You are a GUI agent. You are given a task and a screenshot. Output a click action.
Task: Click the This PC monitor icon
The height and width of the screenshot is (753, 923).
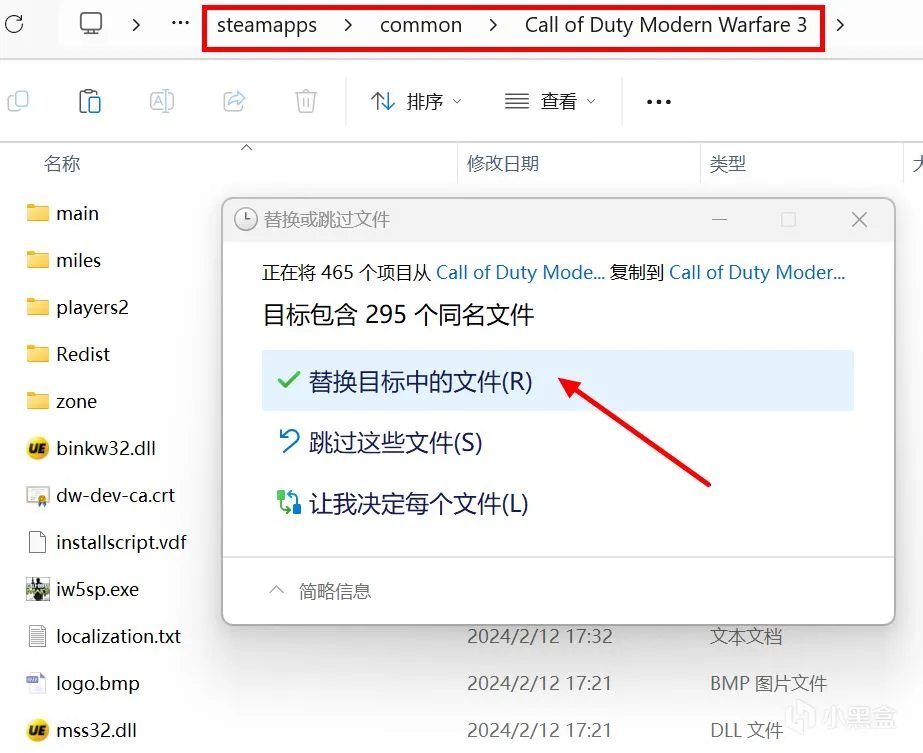[x=91, y=24]
